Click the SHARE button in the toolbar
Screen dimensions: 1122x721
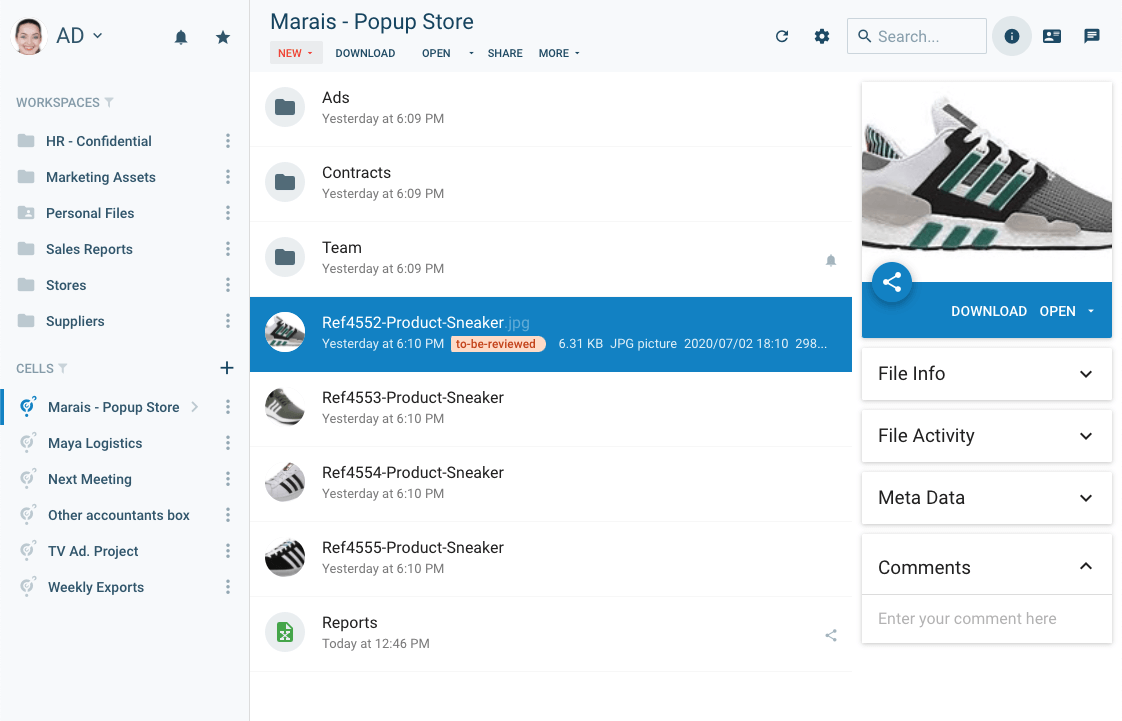pos(505,53)
